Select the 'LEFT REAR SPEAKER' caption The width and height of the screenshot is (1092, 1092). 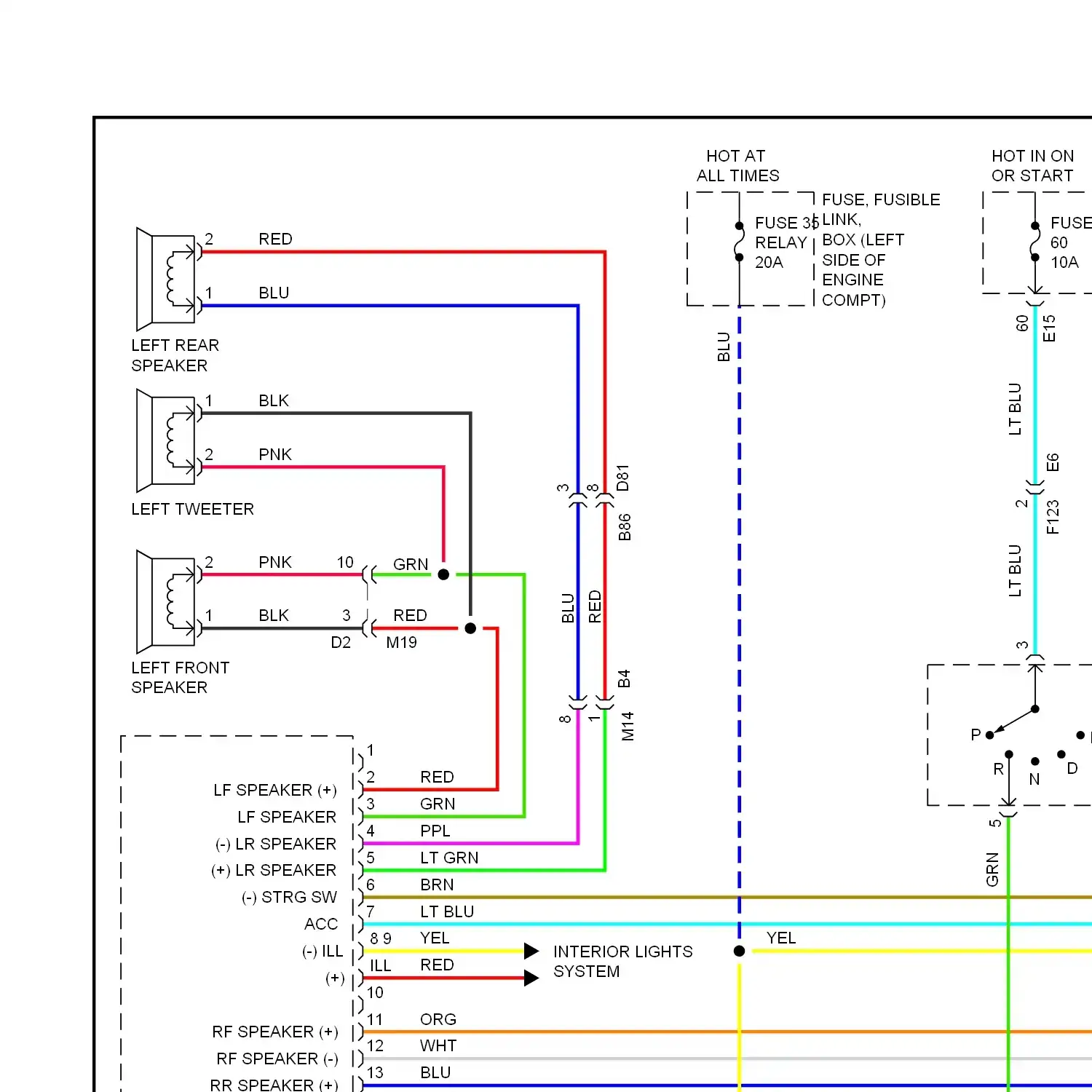(x=175, y=355)
